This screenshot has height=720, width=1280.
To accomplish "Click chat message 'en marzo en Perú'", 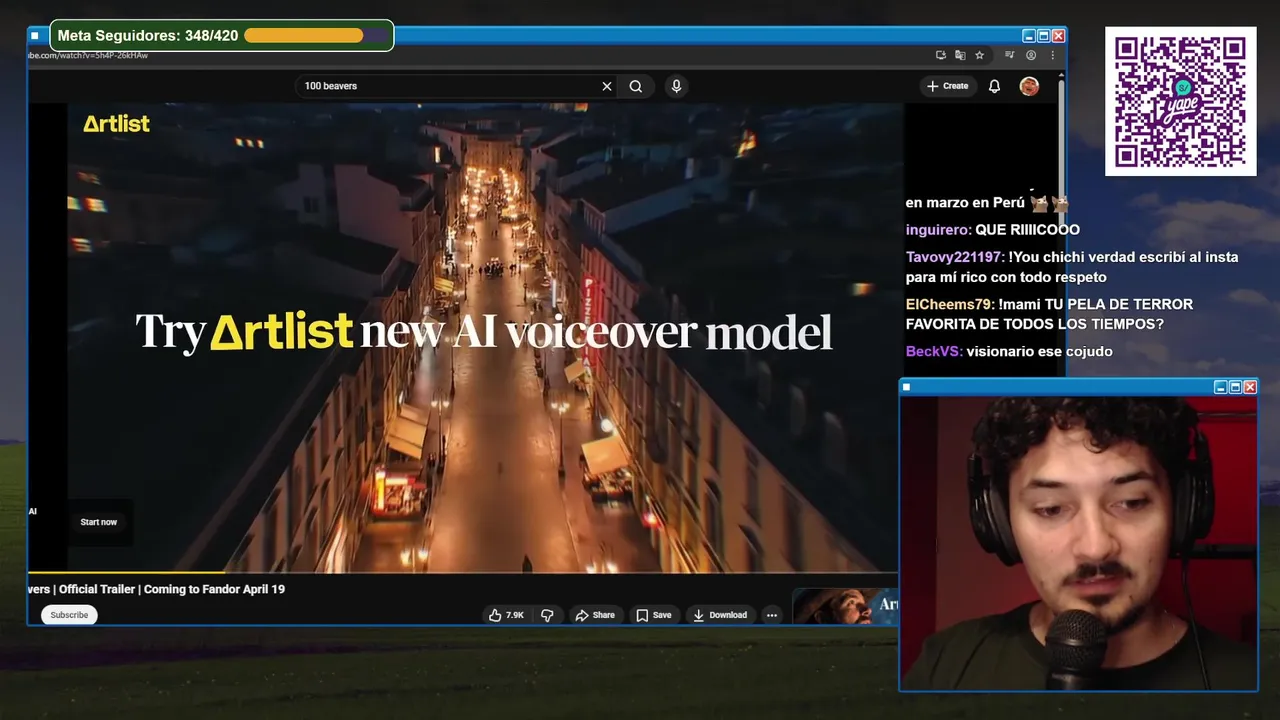I will tap(965, 203).
